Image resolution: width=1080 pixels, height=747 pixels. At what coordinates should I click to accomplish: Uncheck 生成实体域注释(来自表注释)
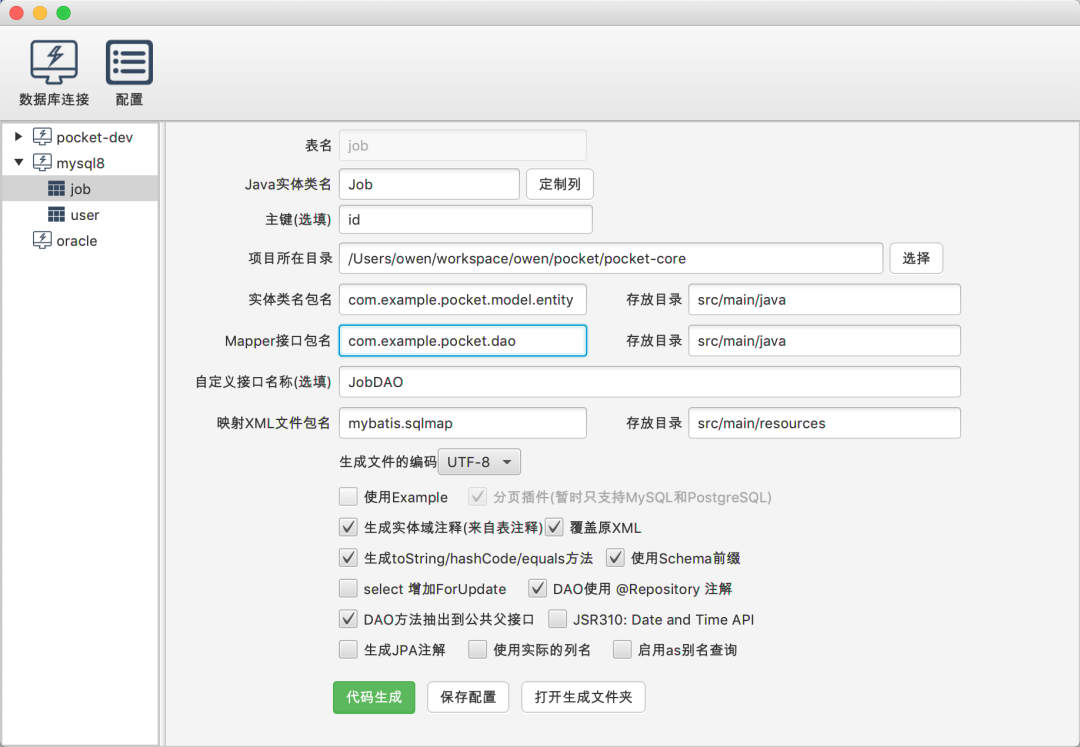[348, 527]
